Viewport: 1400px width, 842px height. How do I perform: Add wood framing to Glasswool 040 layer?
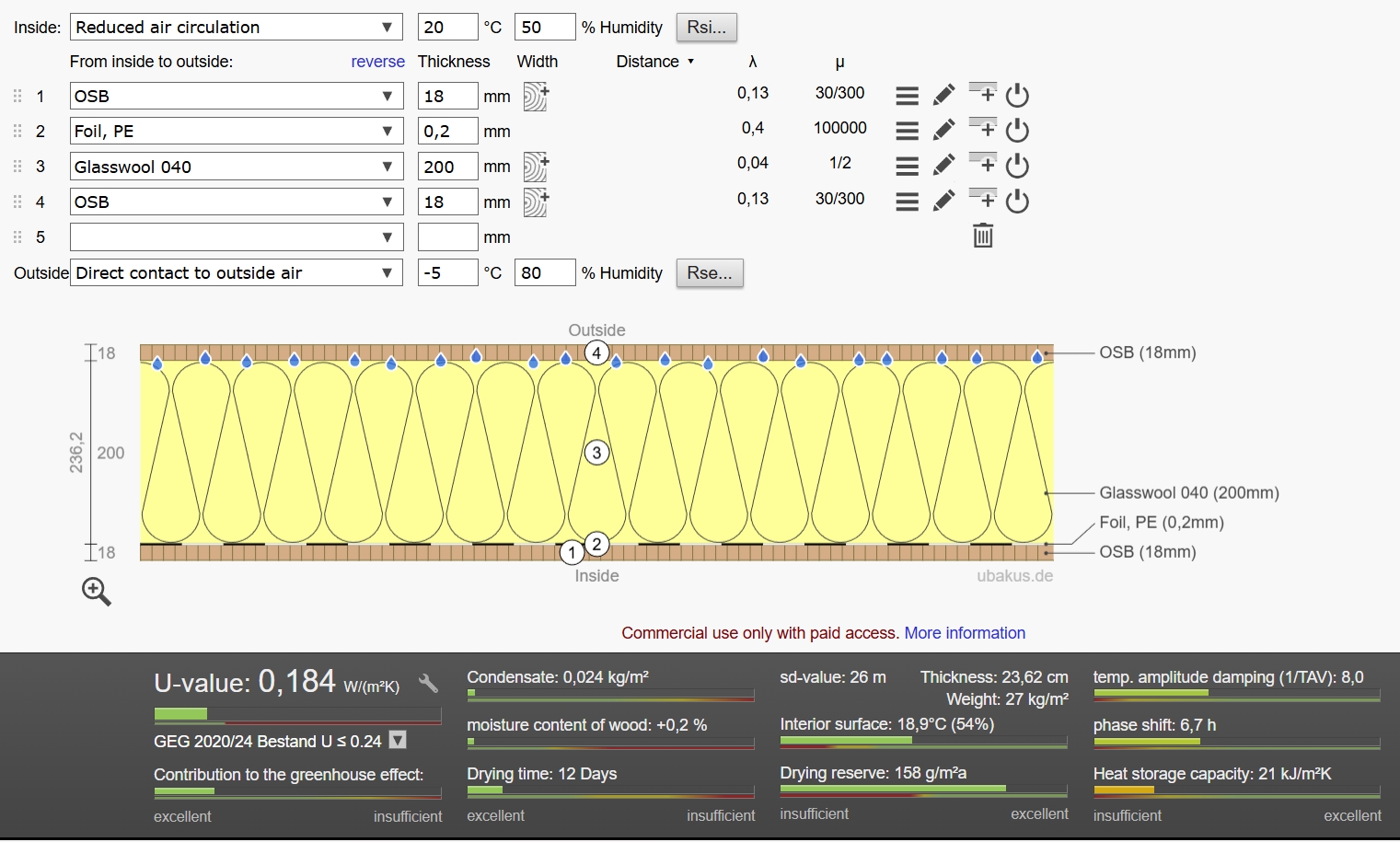pyautogui.click(x=536, y=167)
